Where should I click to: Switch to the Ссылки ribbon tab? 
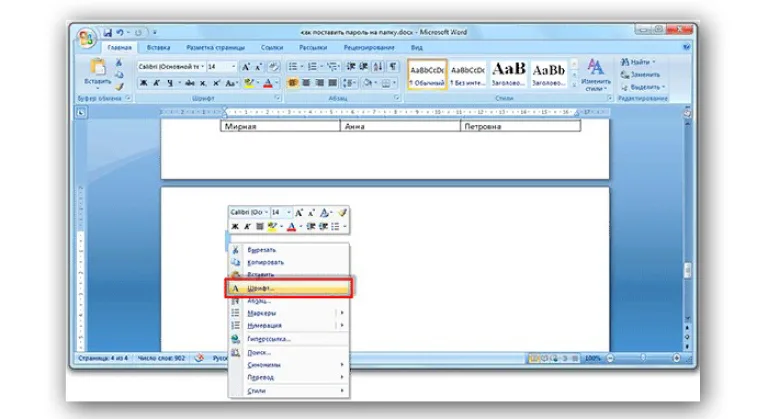(272, 48)
